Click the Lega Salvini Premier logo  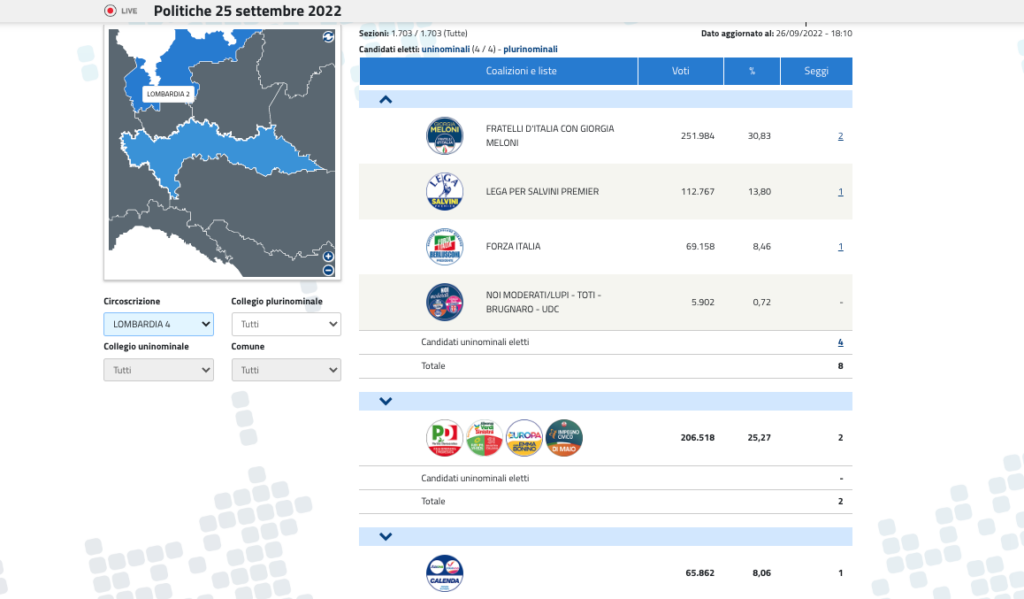[x=445, y=191]
